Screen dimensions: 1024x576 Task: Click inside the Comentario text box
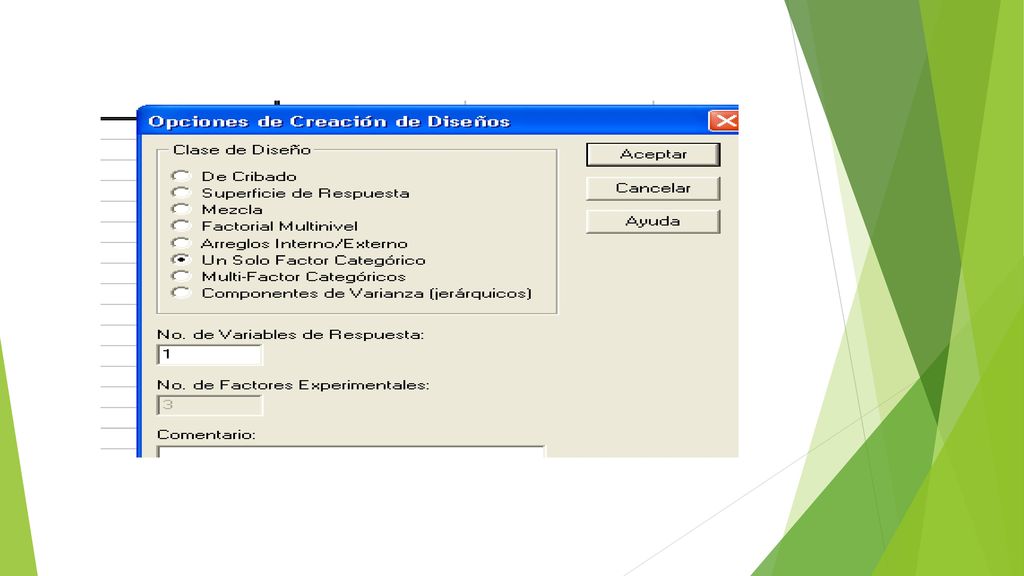pyautogui.click(x=351, y=451)
